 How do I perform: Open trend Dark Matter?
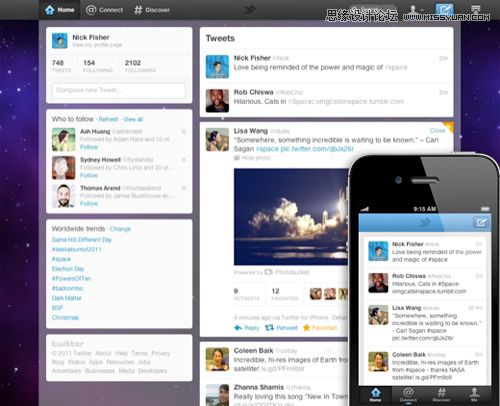66,298
